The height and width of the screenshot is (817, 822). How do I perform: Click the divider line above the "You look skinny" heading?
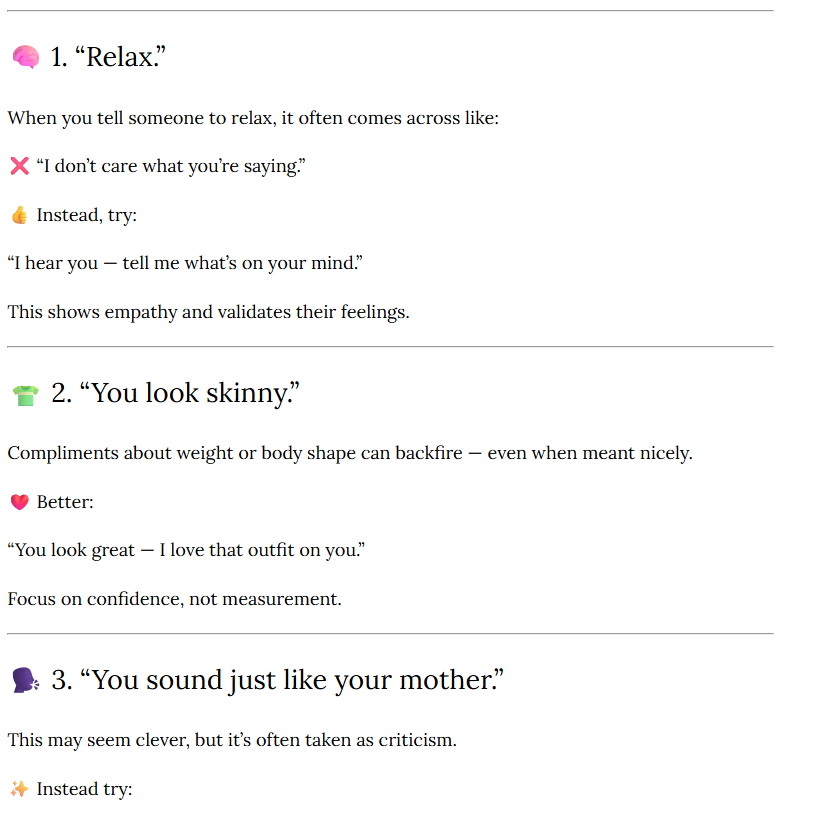pyautogui.click(x=390, y=347)
